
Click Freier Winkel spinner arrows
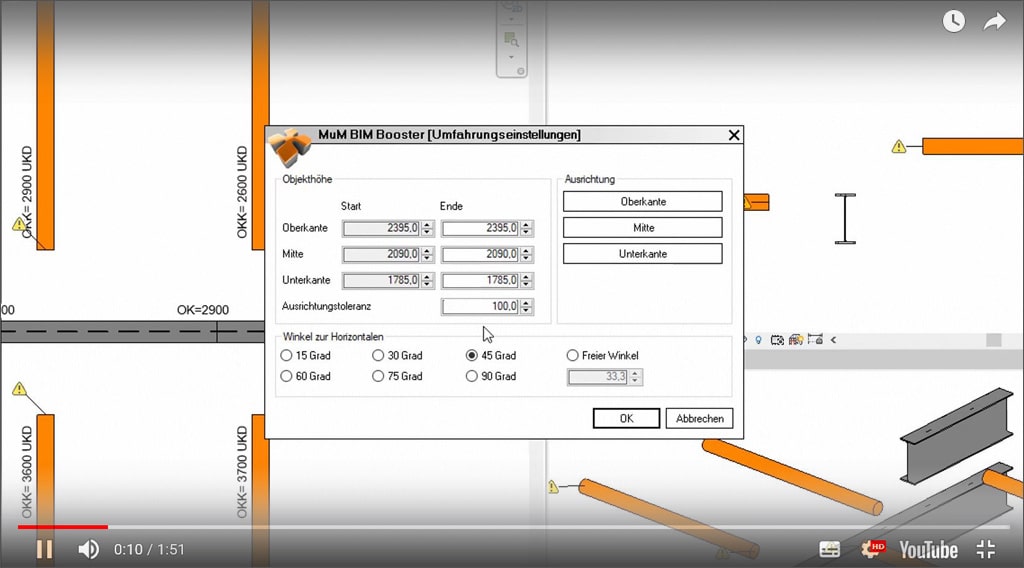click(635, 377)
